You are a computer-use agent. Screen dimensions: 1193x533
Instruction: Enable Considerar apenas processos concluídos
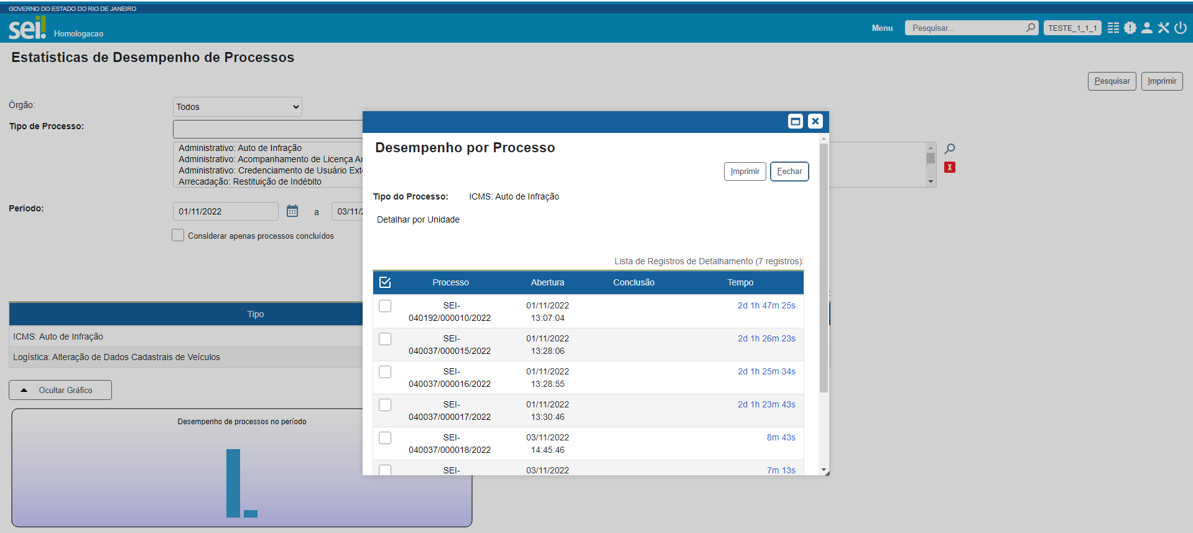click(178, 236)
